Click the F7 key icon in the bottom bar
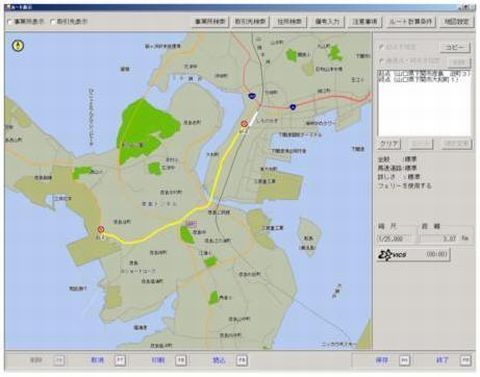The width and height of the screenshot is (480, 377). pos(120,360)
